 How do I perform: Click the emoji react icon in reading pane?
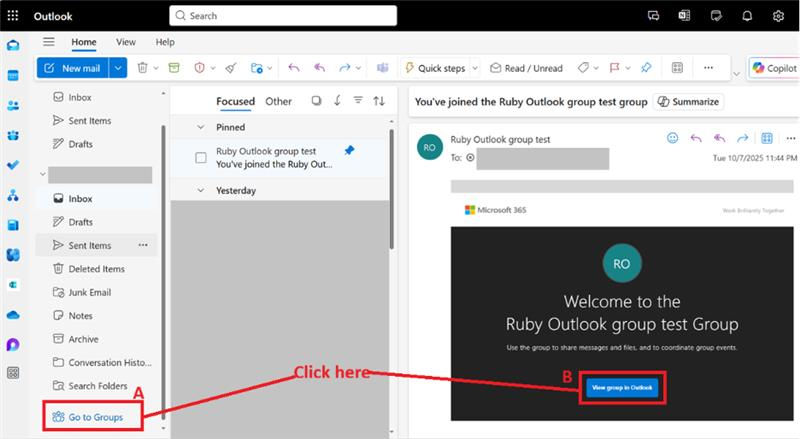pyautogui.click(x=672, y=138)
